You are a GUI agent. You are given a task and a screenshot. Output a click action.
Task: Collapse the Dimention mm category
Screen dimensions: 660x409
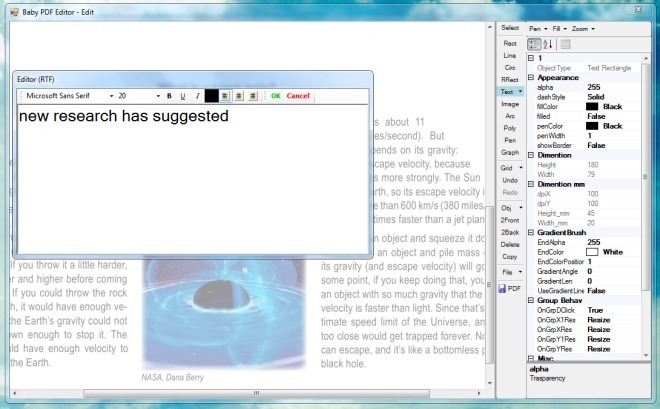click(x=531, y=184)
